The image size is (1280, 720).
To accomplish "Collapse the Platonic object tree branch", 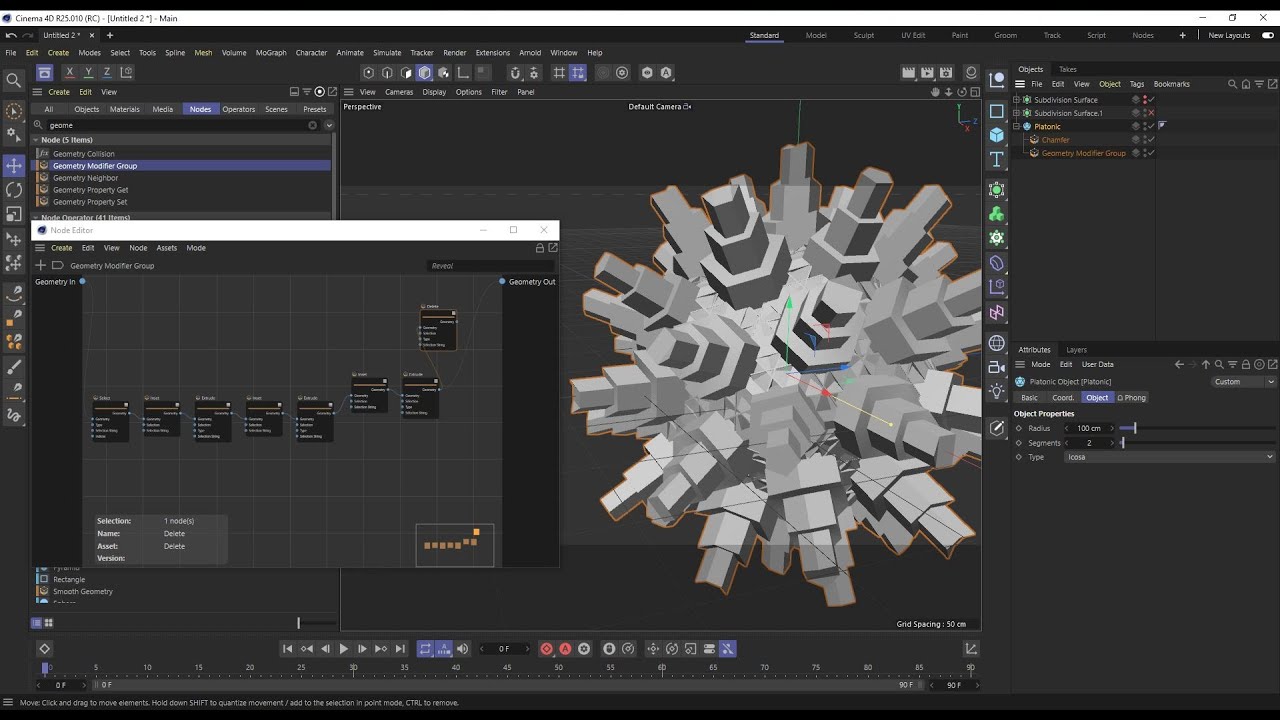I will click(1016, 126).
